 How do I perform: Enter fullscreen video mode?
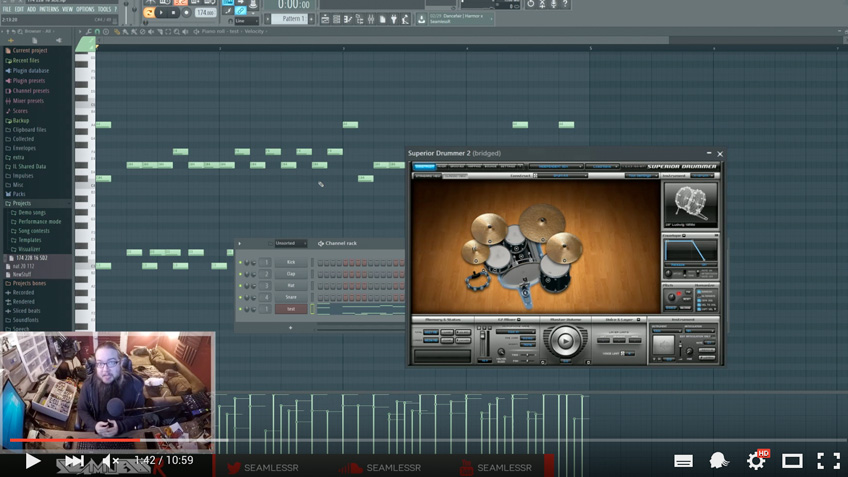[x=828, y=461]
